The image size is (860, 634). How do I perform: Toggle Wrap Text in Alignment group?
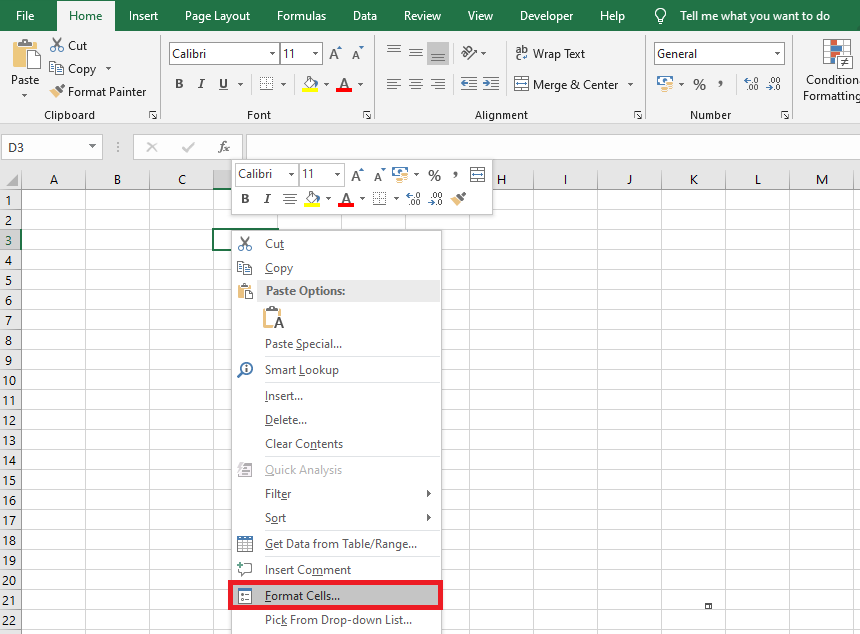click(x=549, y=54)
